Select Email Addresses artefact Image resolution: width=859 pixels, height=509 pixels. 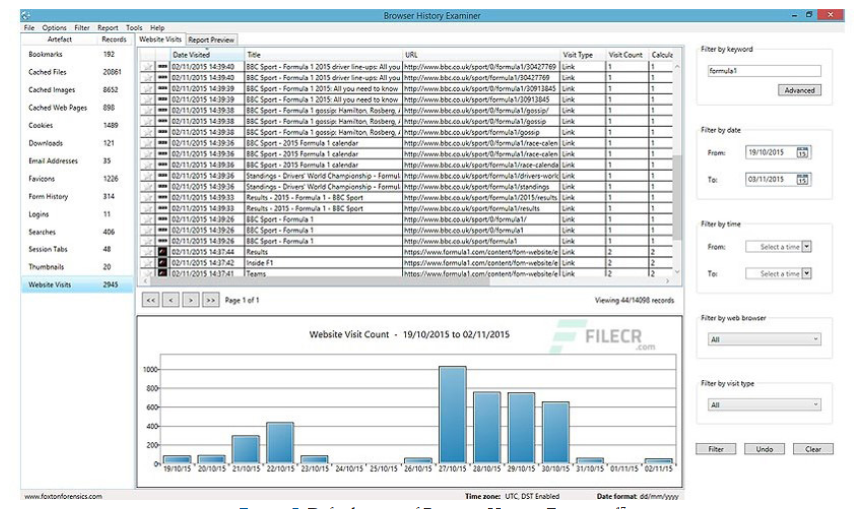[77, 161]
